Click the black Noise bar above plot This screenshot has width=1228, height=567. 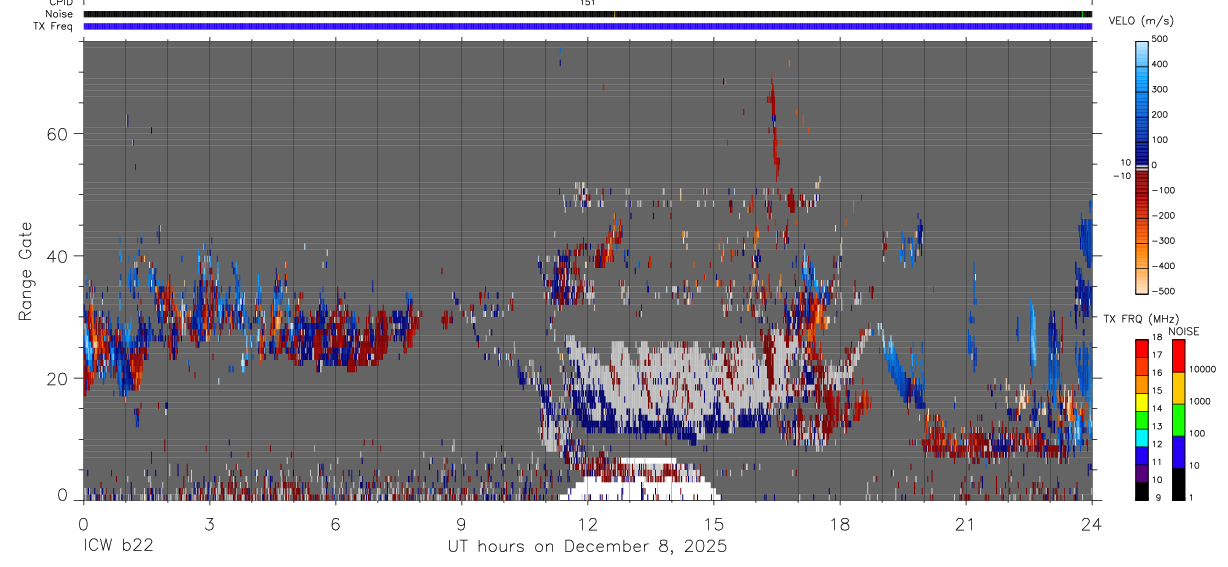pyautogui.click(x=587, y=14)
